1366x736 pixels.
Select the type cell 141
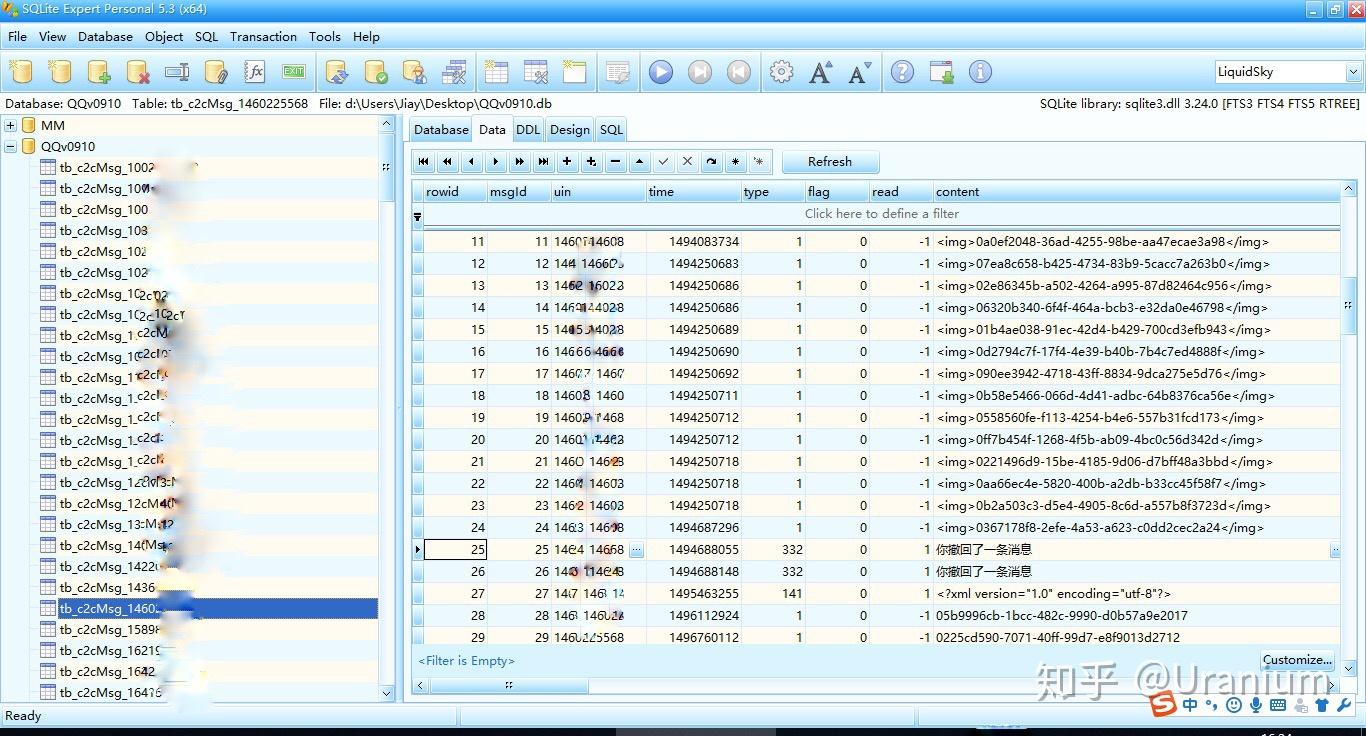[x=773, y=594]
